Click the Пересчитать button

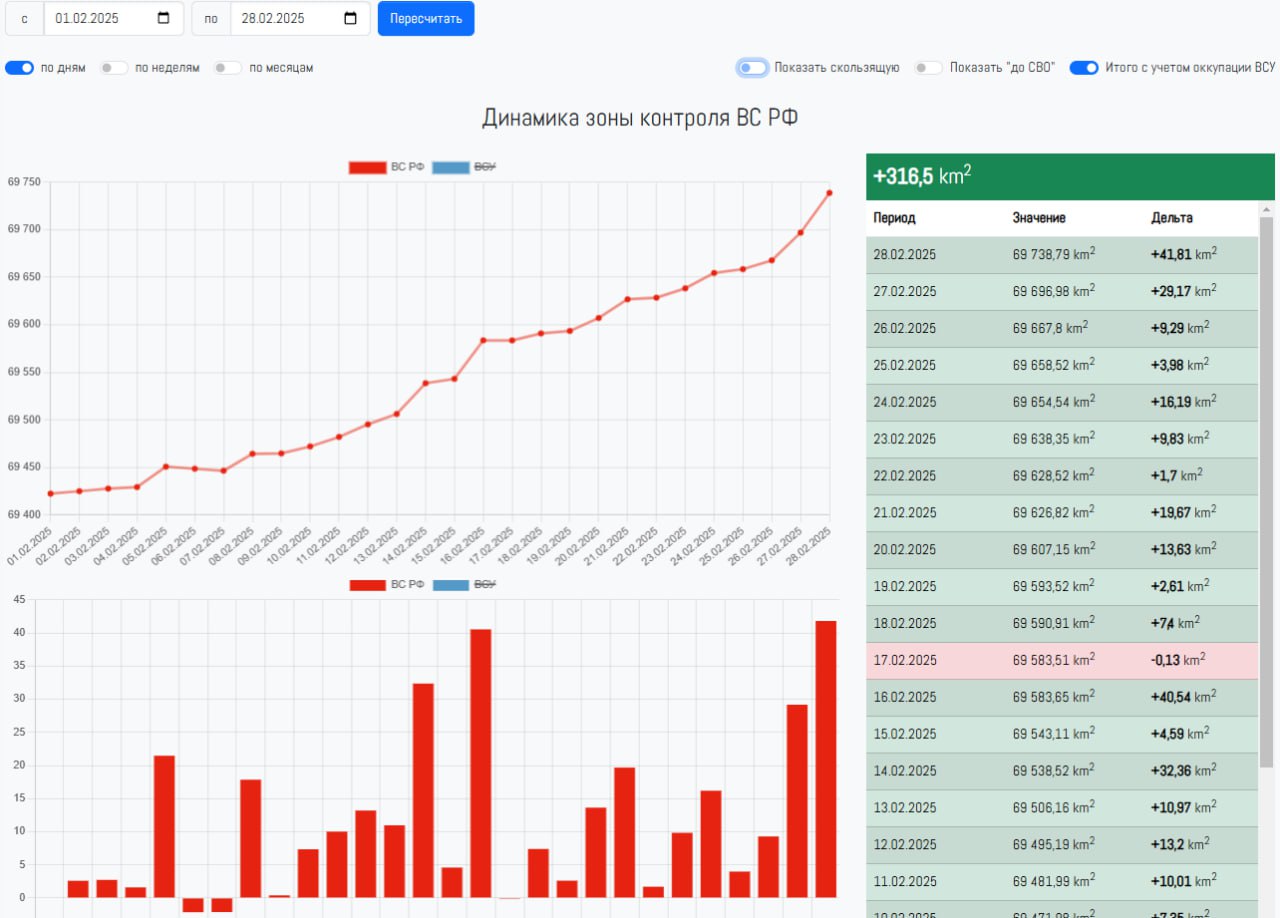click(426, 19)
